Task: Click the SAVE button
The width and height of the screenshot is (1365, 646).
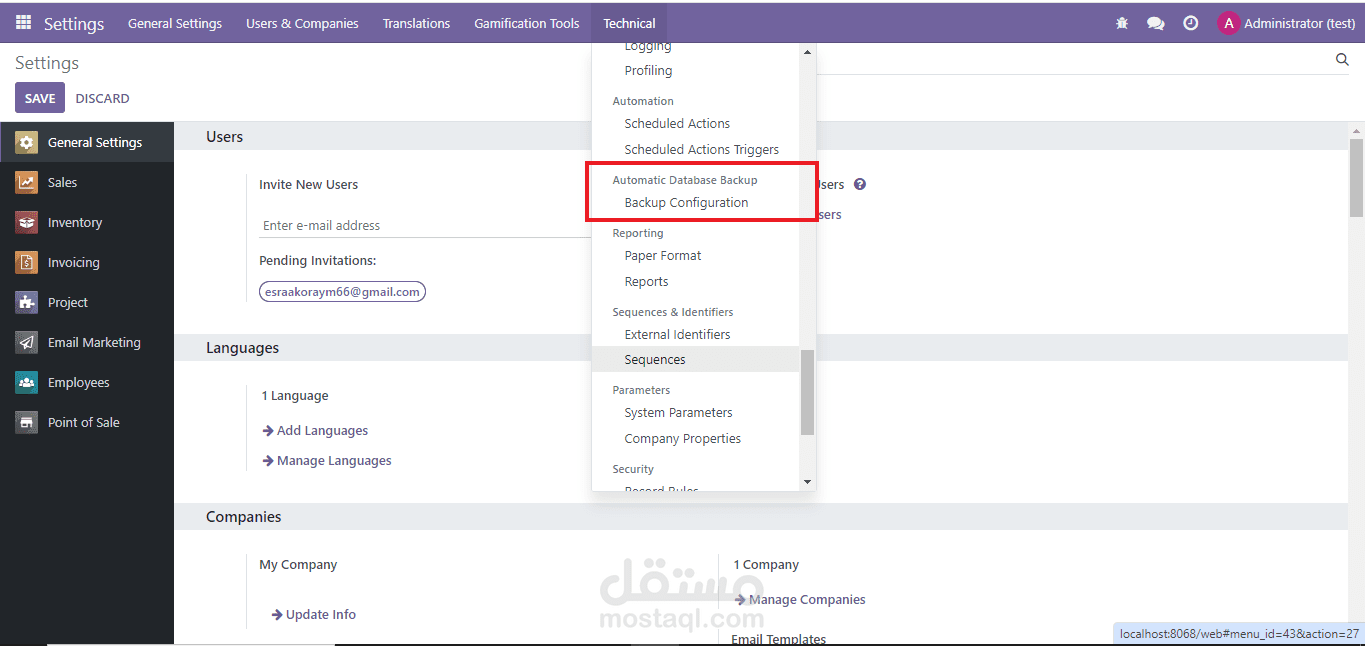Action: pyautogui.click(x=40, y=98)
